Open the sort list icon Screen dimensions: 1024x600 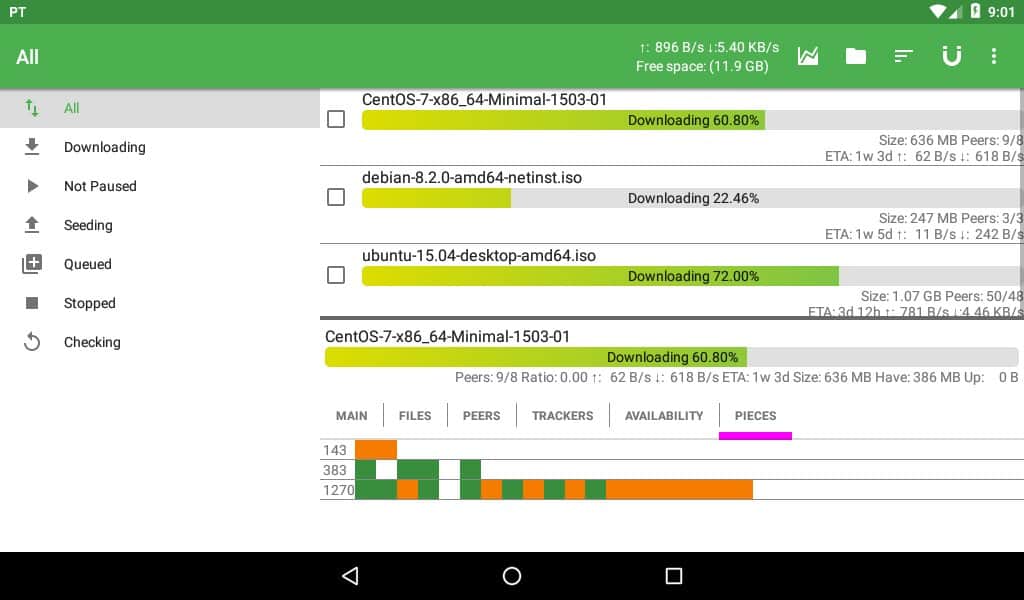tap(904, 56)
